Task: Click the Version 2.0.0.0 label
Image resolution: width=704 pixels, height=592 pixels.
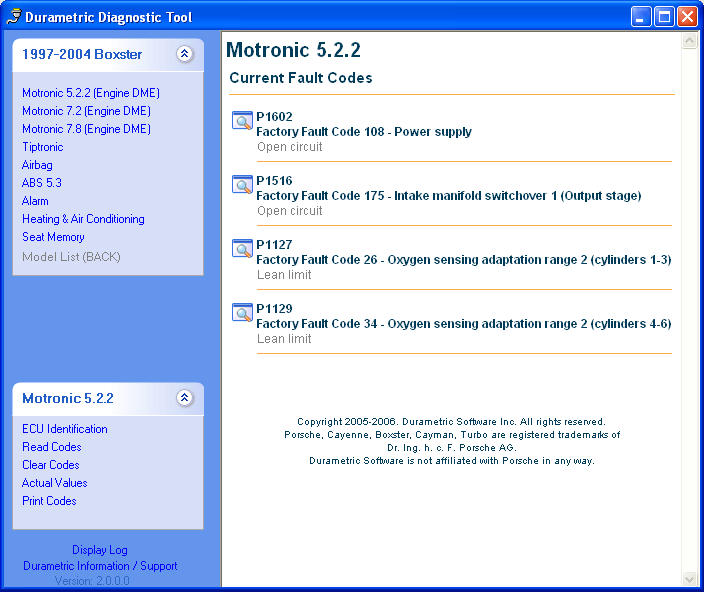Action: [x=92, y=581]
